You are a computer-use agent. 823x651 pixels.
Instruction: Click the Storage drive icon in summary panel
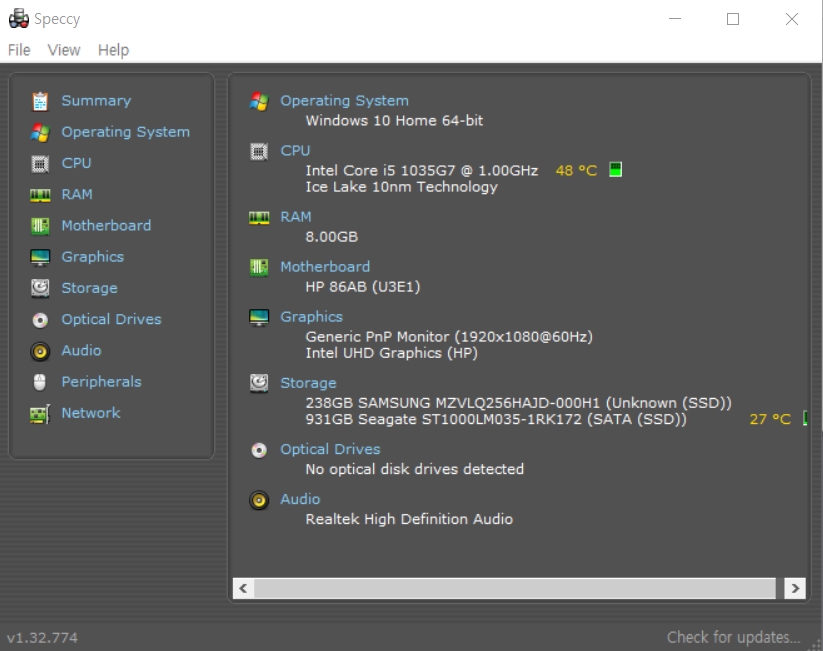[x=259, y=384]
